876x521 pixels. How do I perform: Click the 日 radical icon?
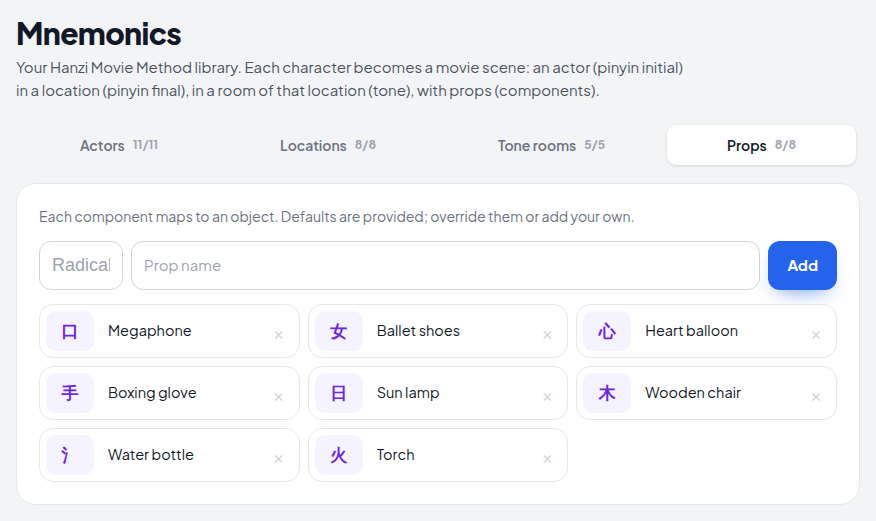point(339,393)
